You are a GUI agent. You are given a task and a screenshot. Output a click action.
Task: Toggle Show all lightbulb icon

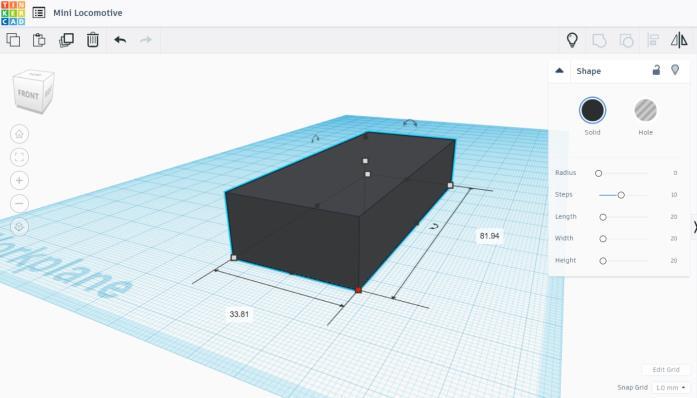(x=572, y=40)
